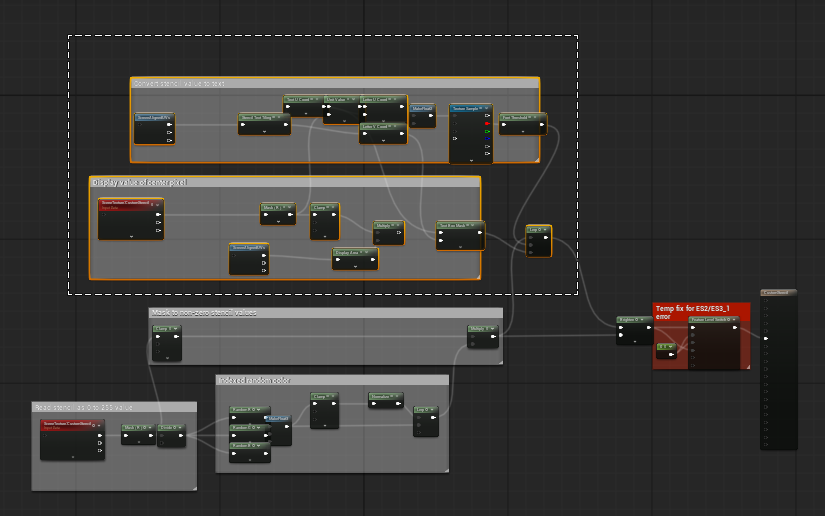Select the Display Area node

tap(355, 259)
